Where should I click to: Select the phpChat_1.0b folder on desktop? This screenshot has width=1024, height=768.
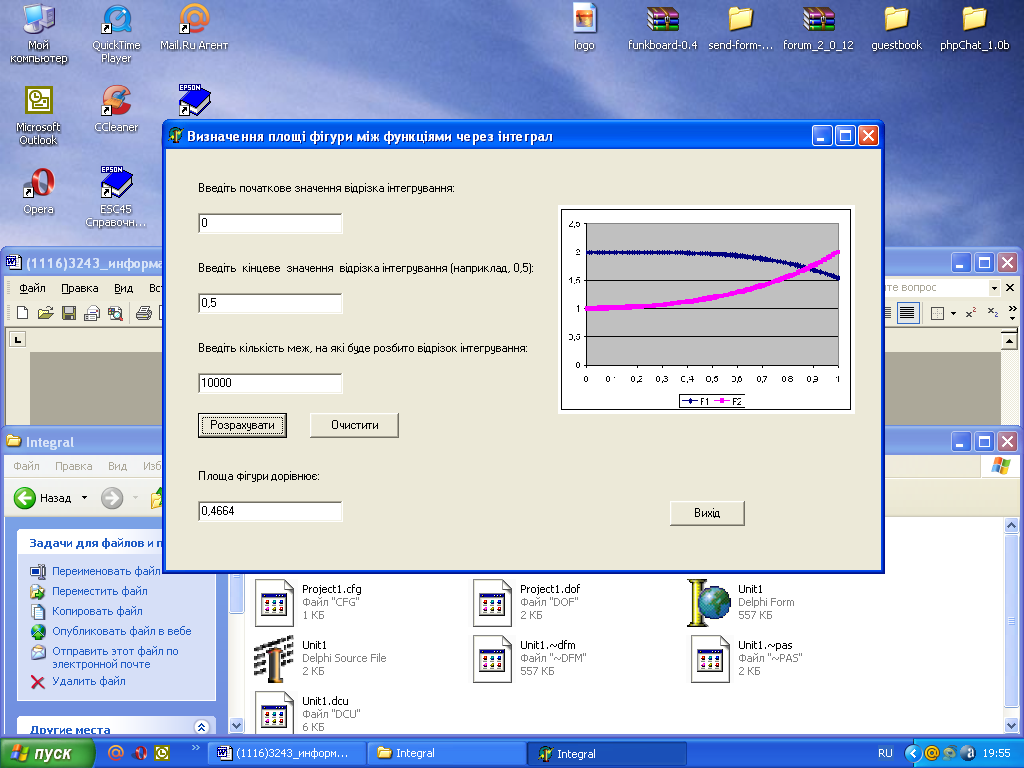tap(974, 27)
